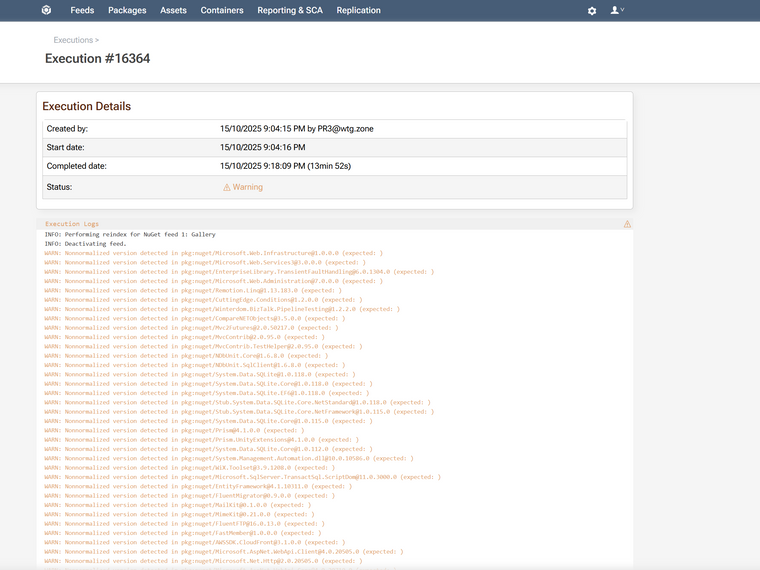This screenshot has width=760, height=570.
Task: Open the settings gear icon
Action: [x=592, y=11]
